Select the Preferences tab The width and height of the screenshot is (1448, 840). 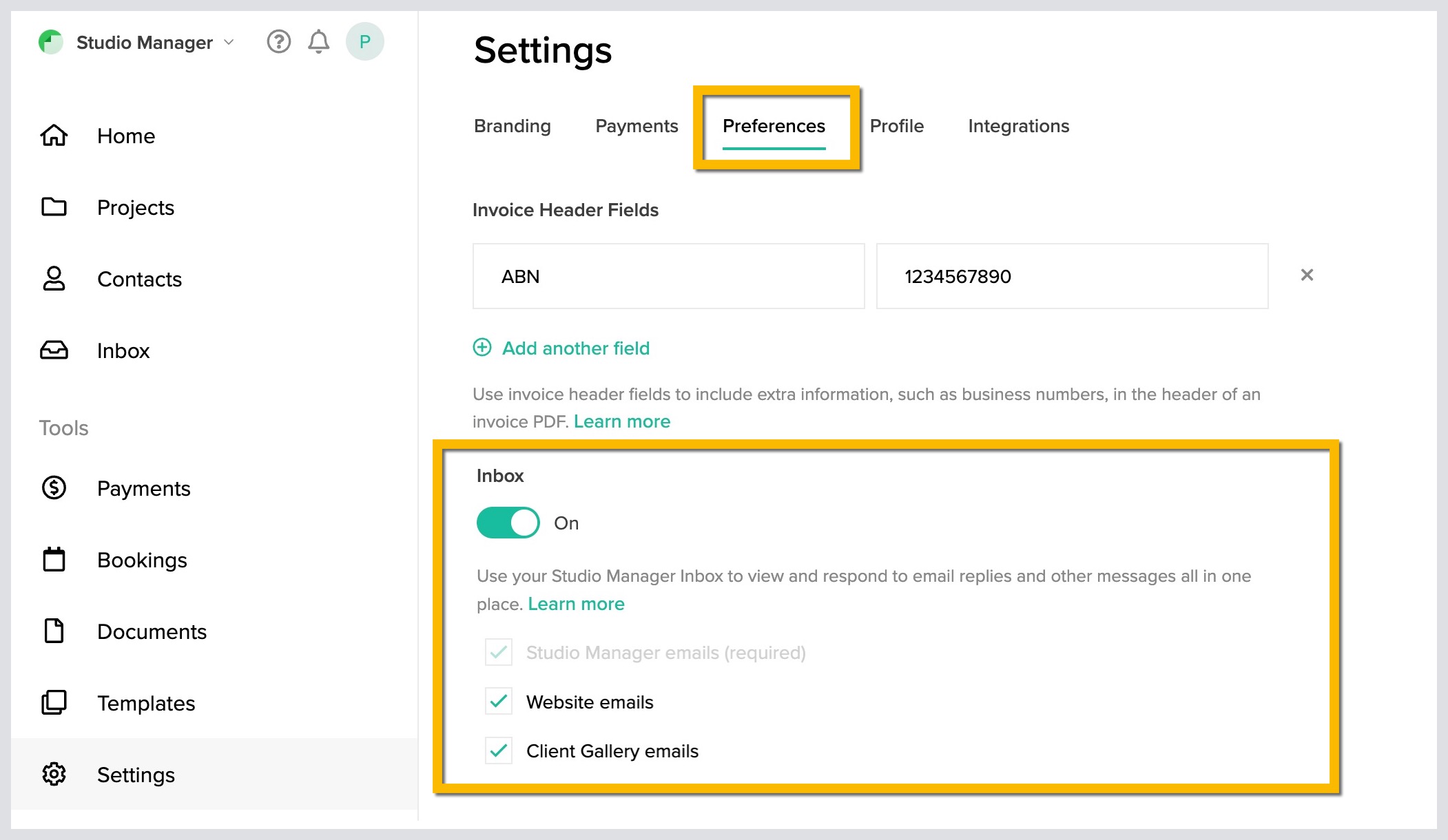click(x=774, y=126)
